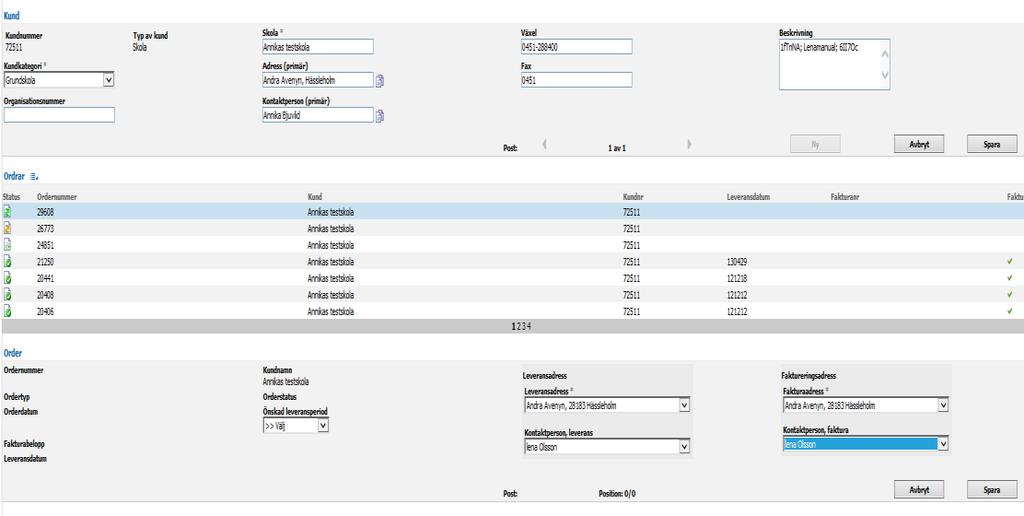Select order number 26773
The width and height of the screenshot is (1024, 516).
click(x=46, y=229)
